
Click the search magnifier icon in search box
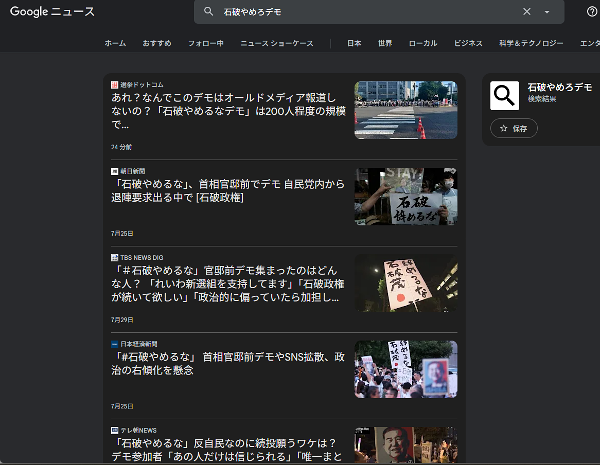point(208,12)
